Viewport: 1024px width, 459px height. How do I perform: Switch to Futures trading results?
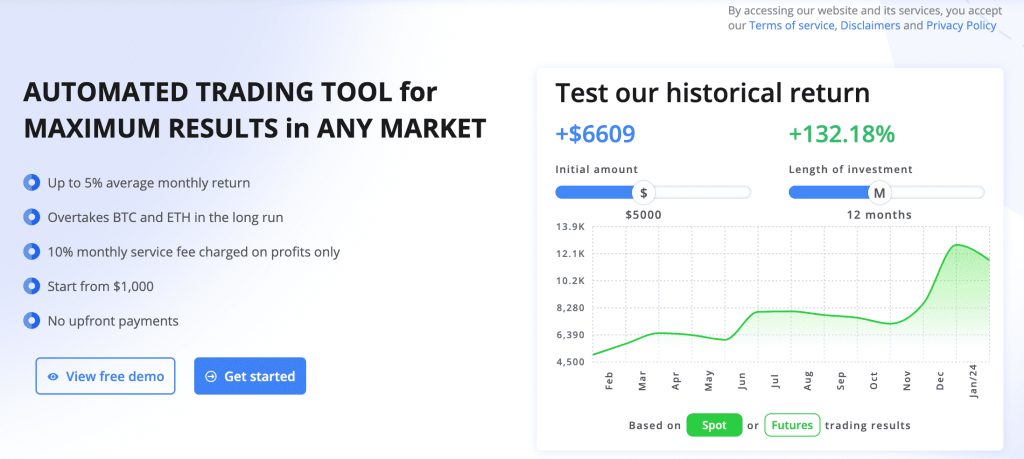point(792,425)
